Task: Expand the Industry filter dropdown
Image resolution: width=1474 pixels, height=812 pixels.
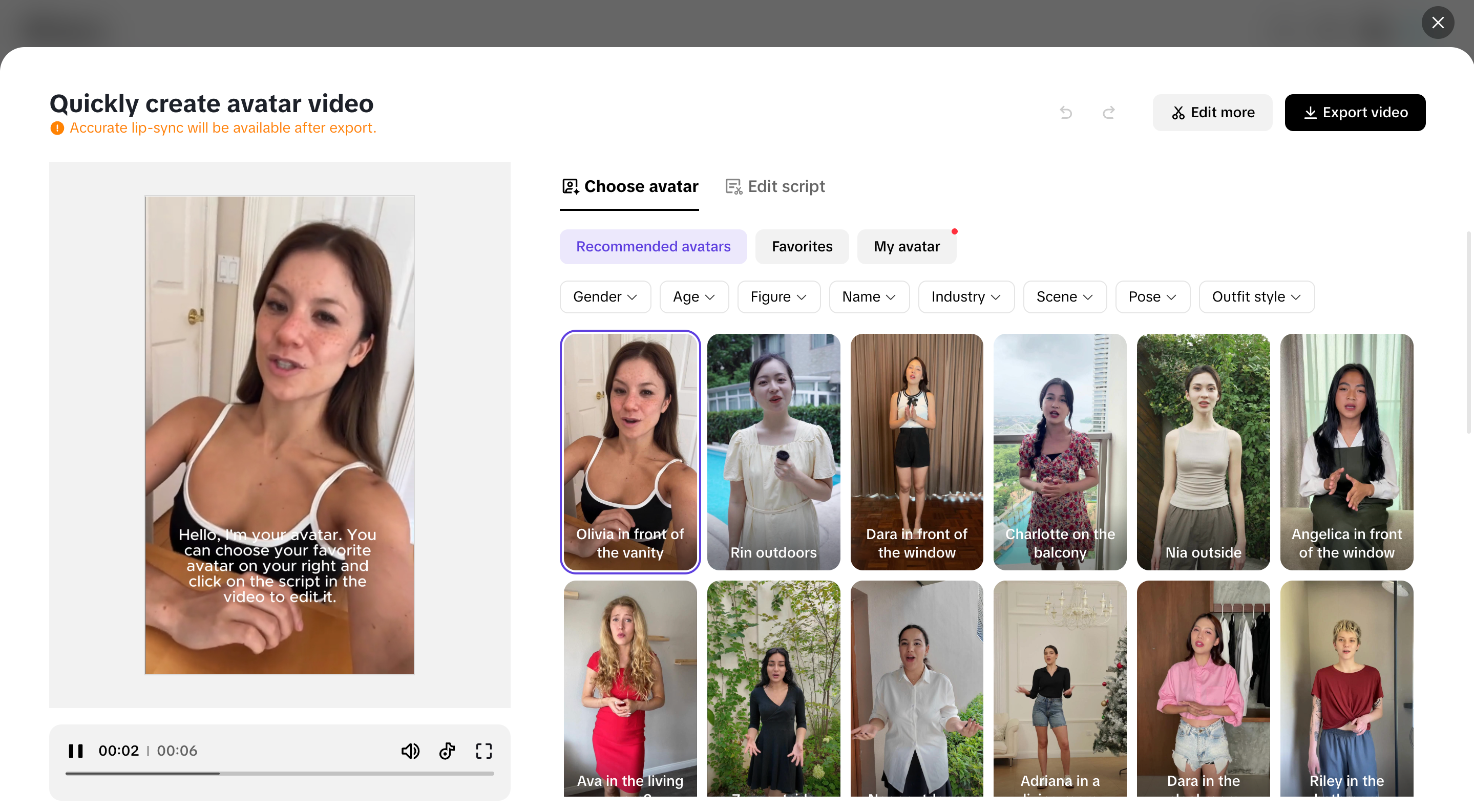Action: tap(965, 297)
